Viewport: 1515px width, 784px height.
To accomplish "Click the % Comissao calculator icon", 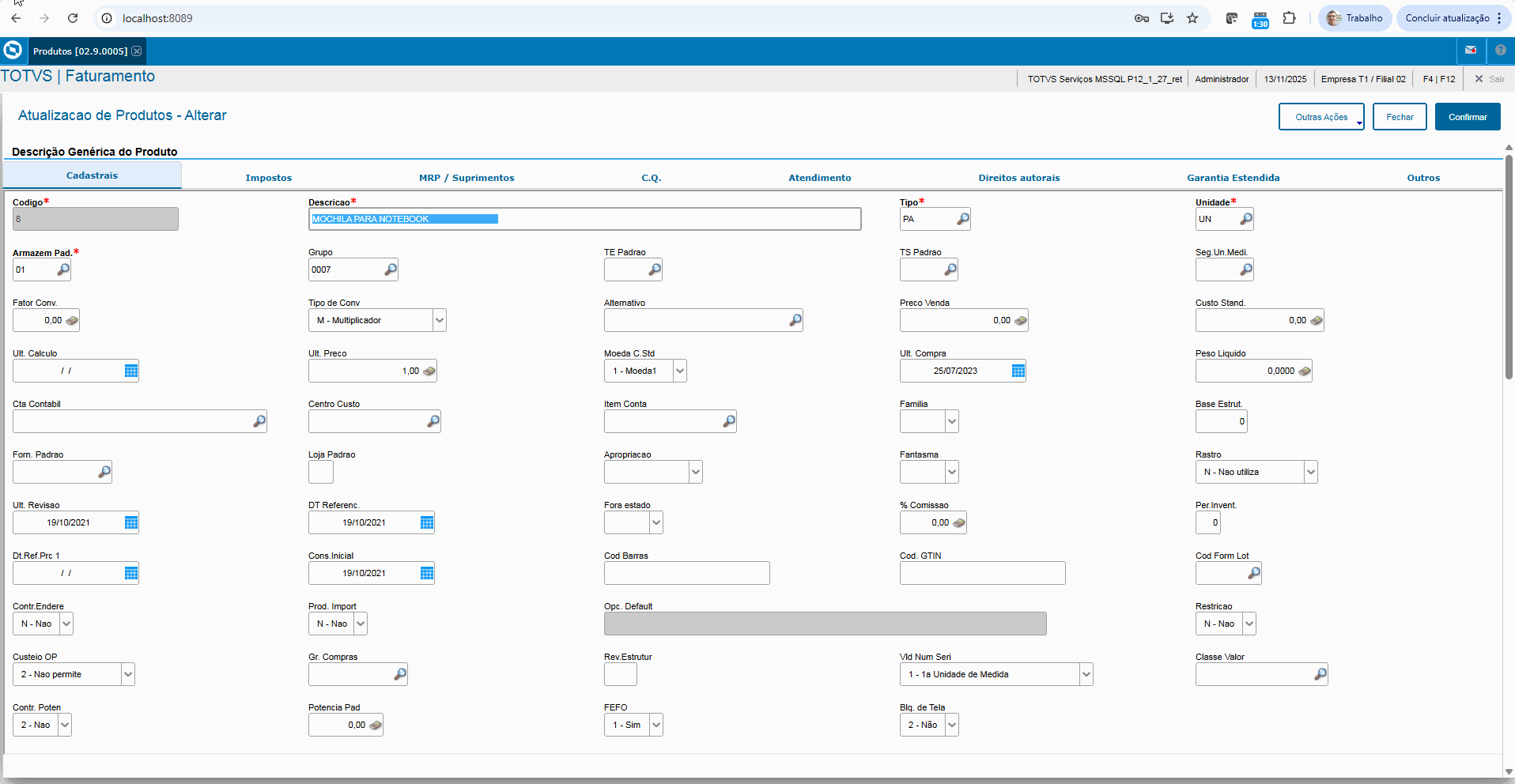I will point(958,522).
